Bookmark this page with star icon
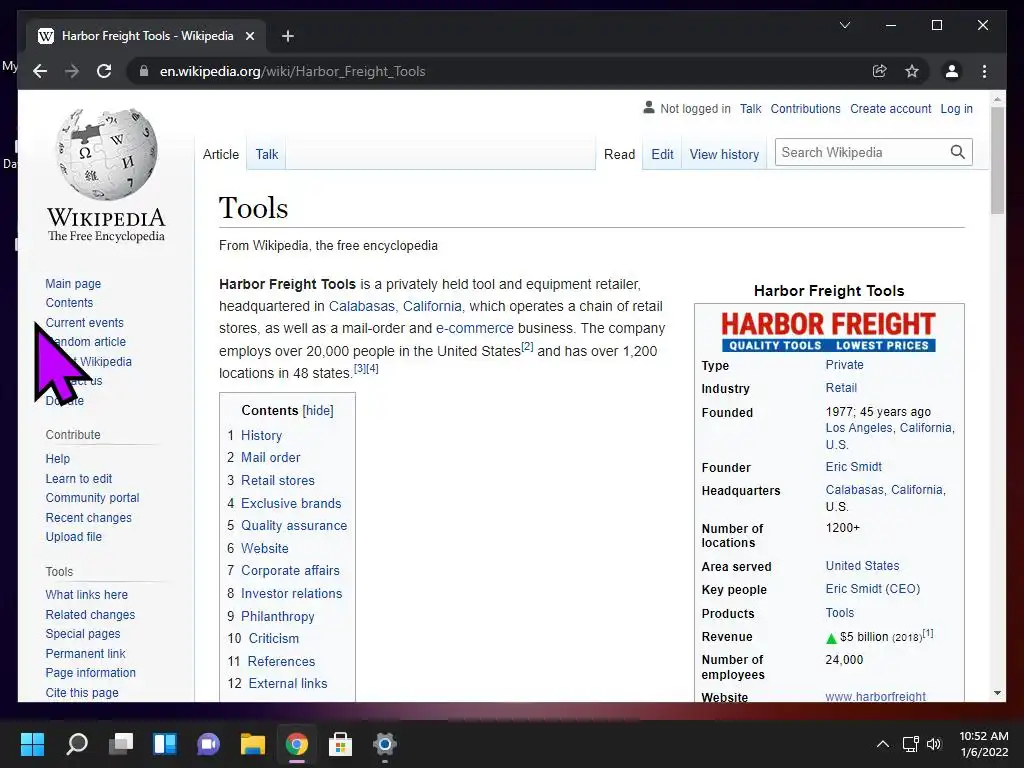The image size is (1024, 768). (x=912, y=71)
